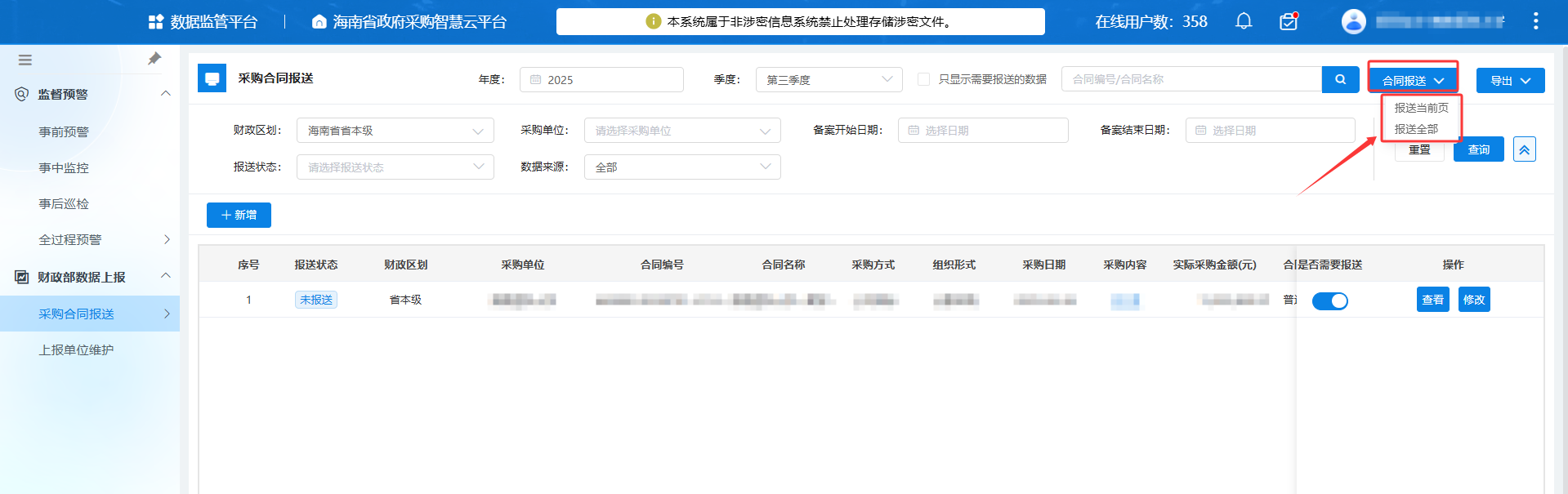Click the blue magnifier search button

pyautogui.click(x=1340, y=79)
